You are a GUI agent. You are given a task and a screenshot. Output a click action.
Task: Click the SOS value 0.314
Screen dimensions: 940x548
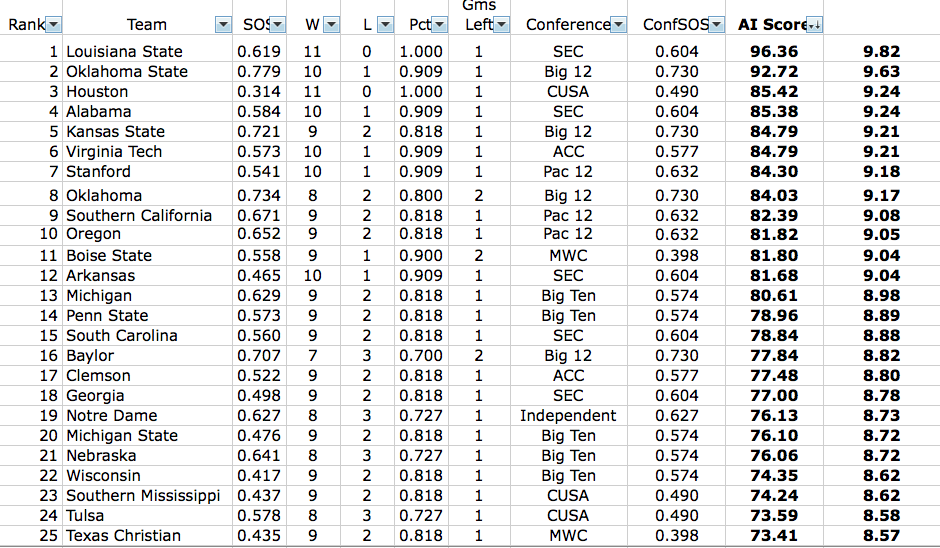[259, 92]
